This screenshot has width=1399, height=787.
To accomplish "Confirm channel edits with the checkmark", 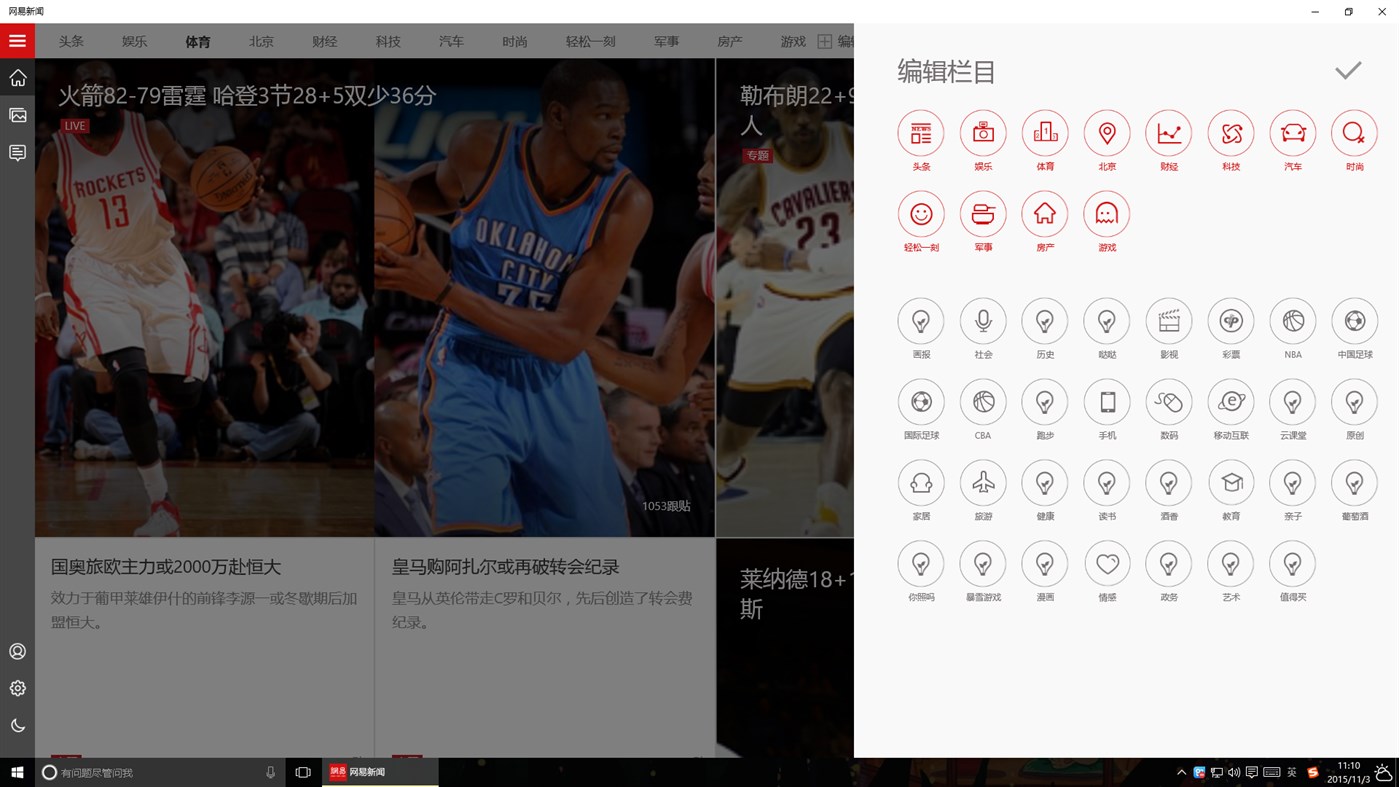I will point(1347,69).
